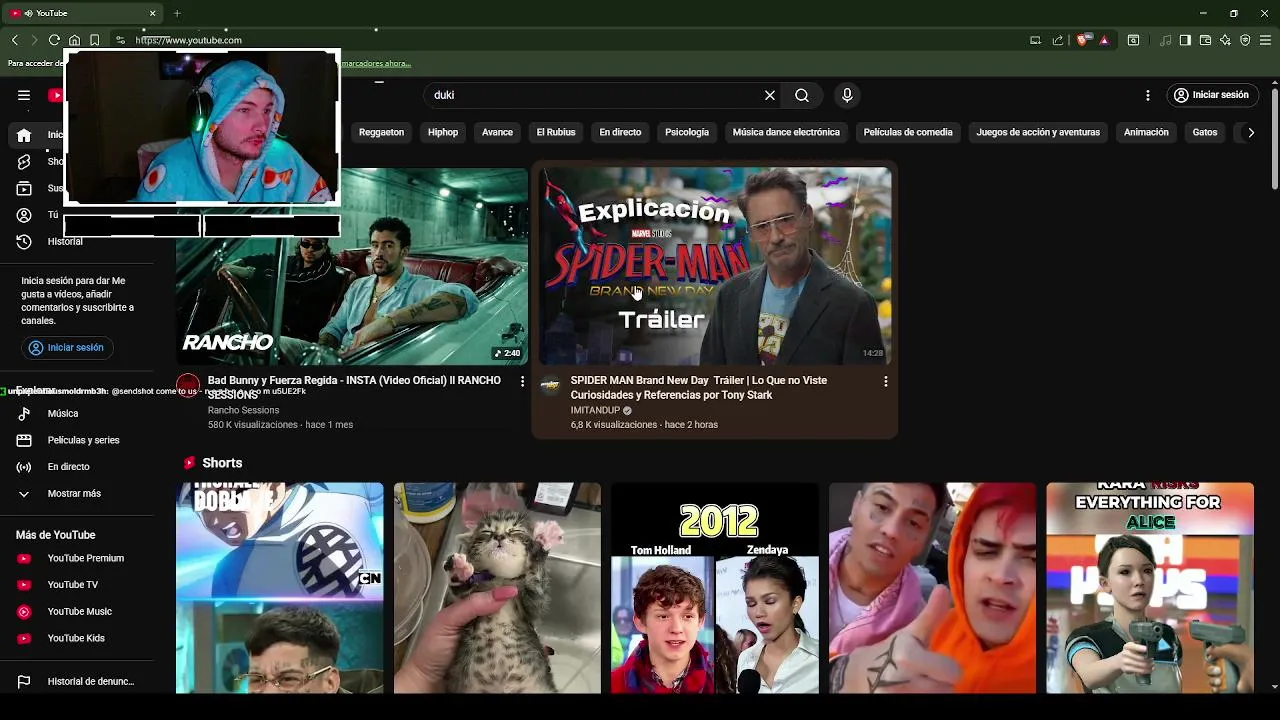Open YouTube Kids link

point(77,638)
